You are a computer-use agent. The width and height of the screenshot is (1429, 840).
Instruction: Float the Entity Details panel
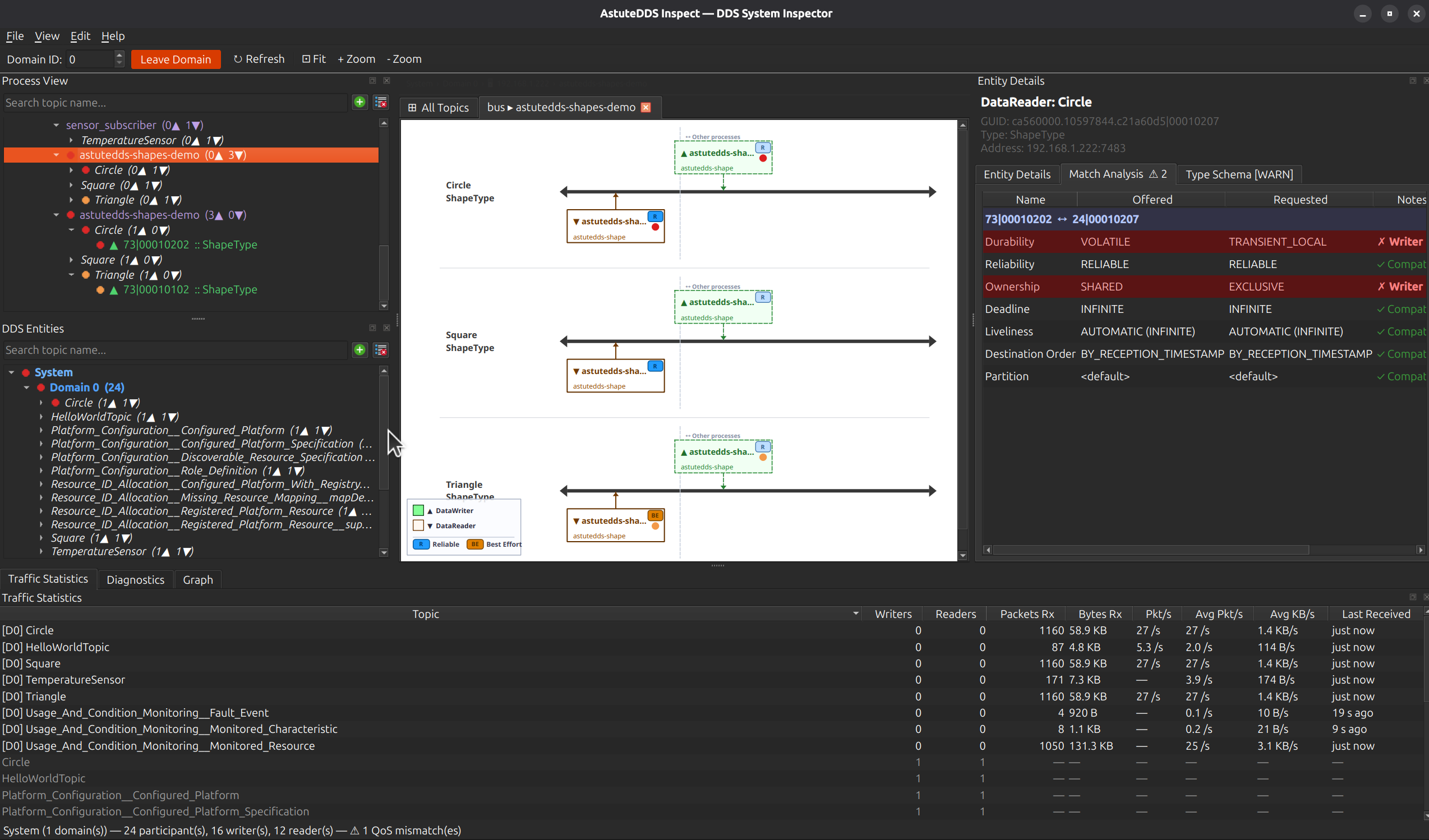(x=1413, y=81)
